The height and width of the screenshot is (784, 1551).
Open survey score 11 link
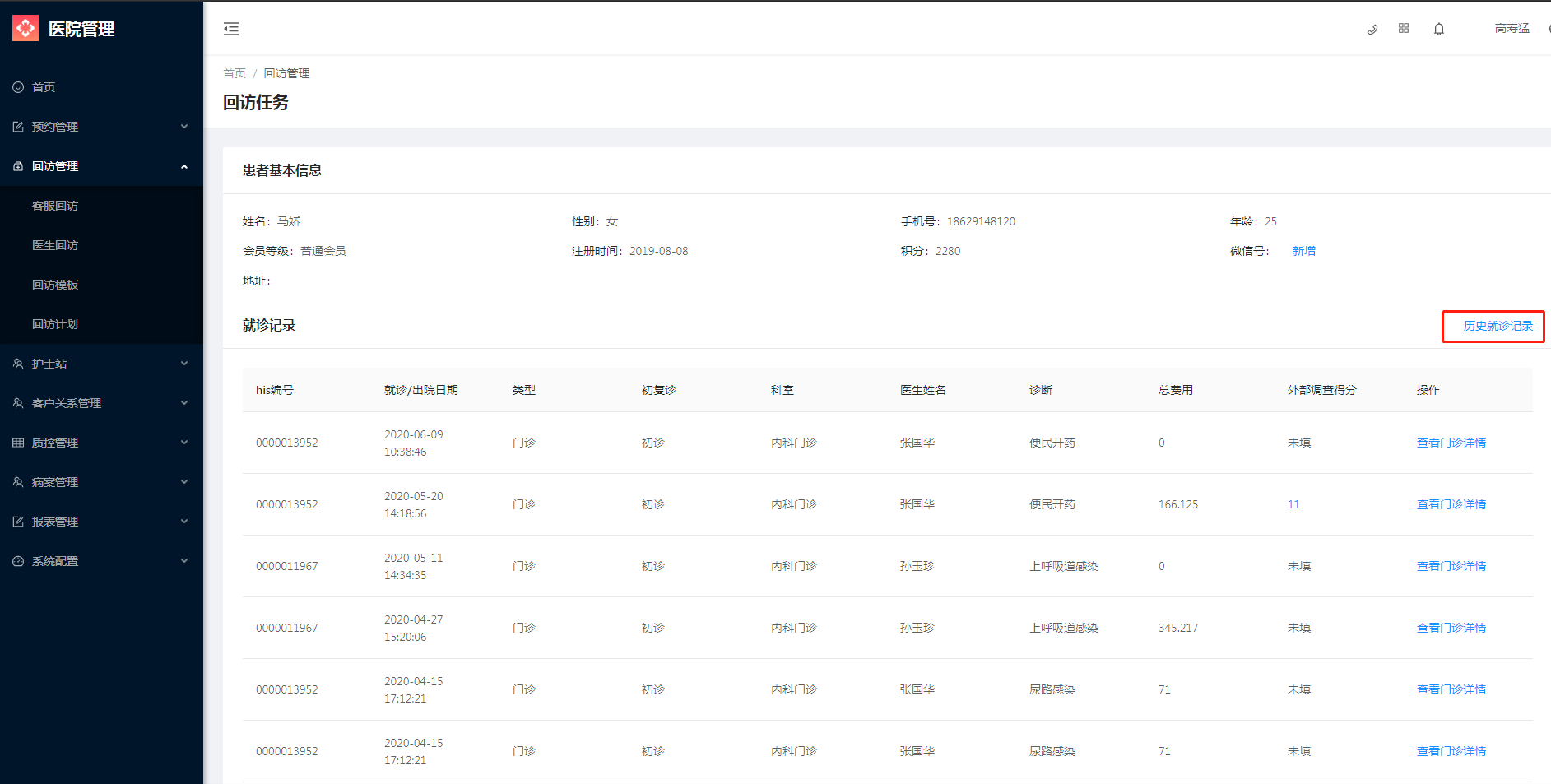[x=1293, y=504]
